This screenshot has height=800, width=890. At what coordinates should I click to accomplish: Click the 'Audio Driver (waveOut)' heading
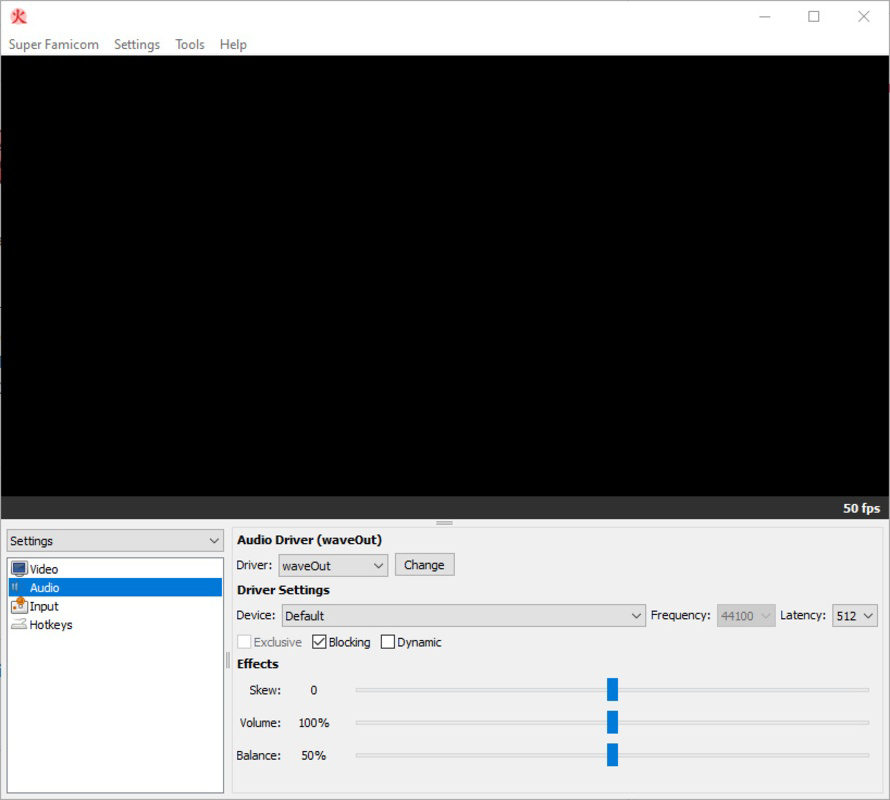(309, 540)
